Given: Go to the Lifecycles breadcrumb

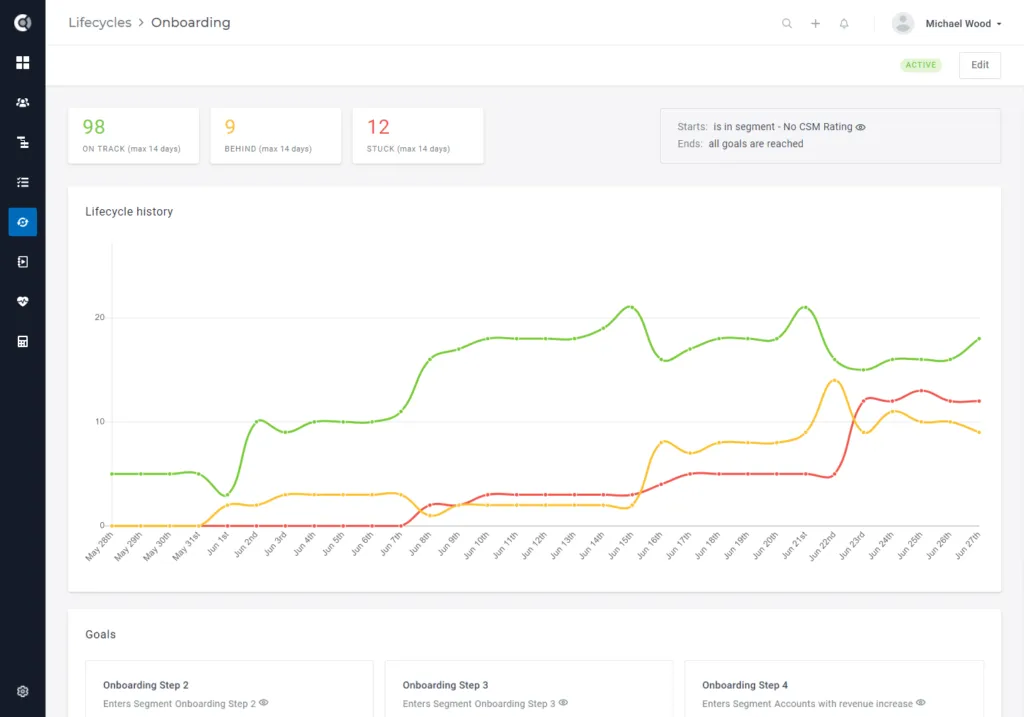Looking at the screenshot, I should (x=100, y=23).
